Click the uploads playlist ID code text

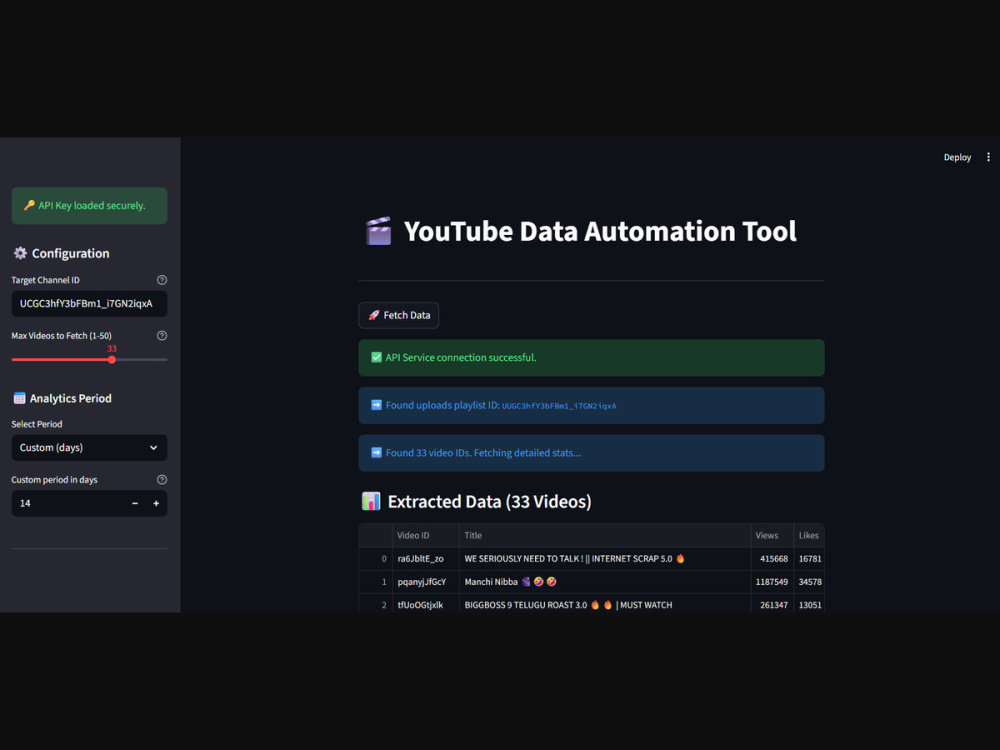559,406
